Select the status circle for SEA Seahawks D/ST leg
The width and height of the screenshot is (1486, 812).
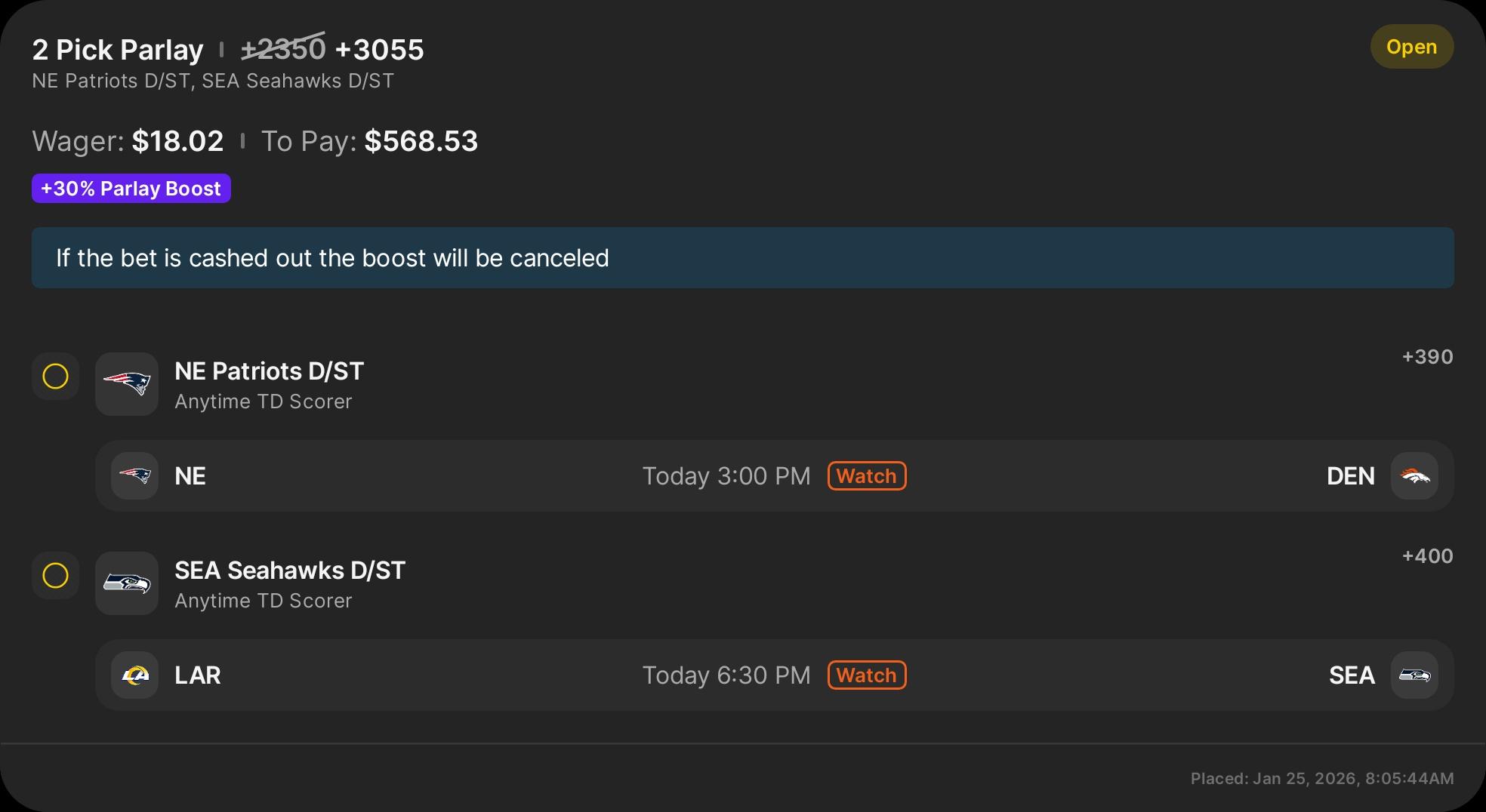tap(55, 575)
